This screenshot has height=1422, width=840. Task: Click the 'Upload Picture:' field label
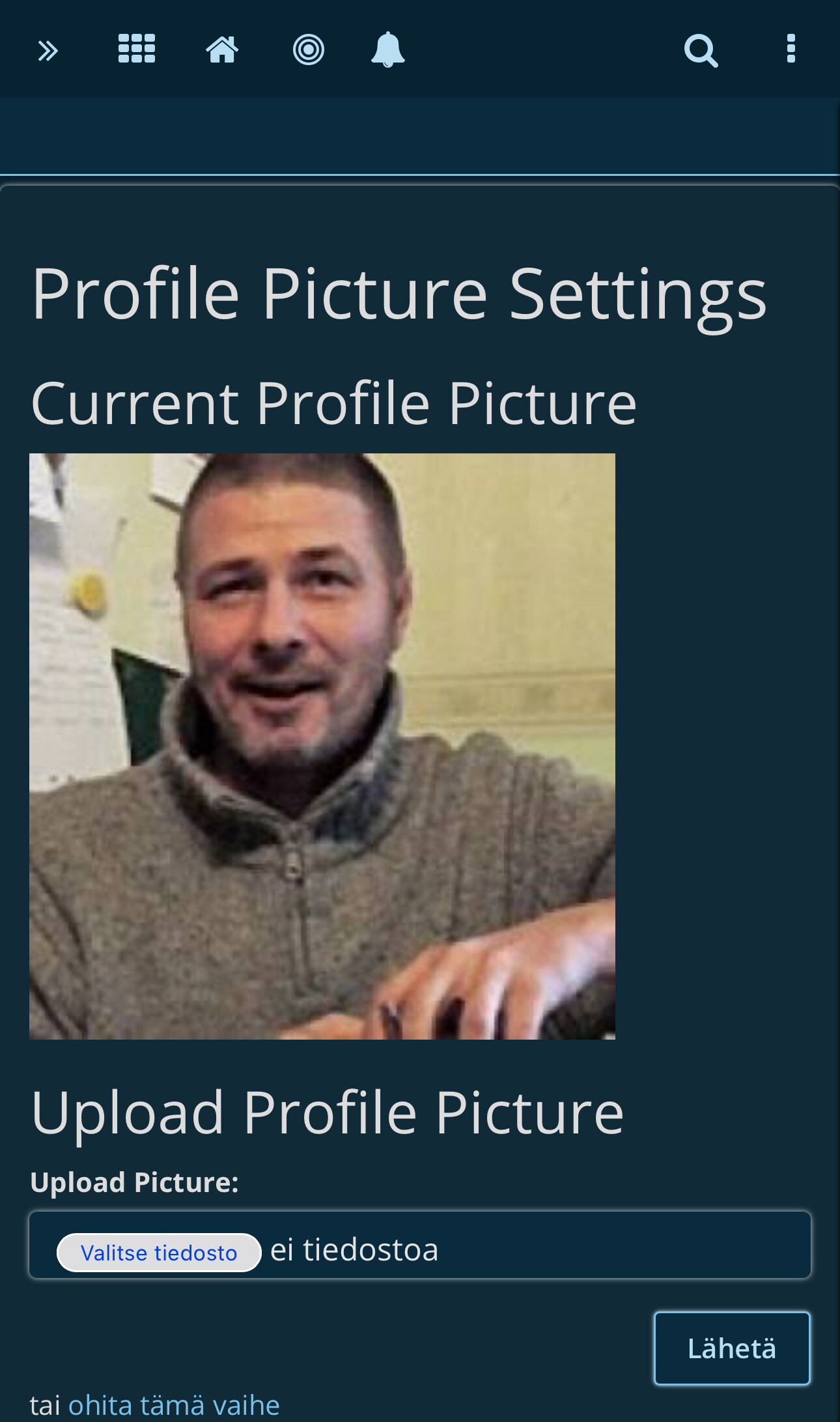click(x=134, y=1182)
